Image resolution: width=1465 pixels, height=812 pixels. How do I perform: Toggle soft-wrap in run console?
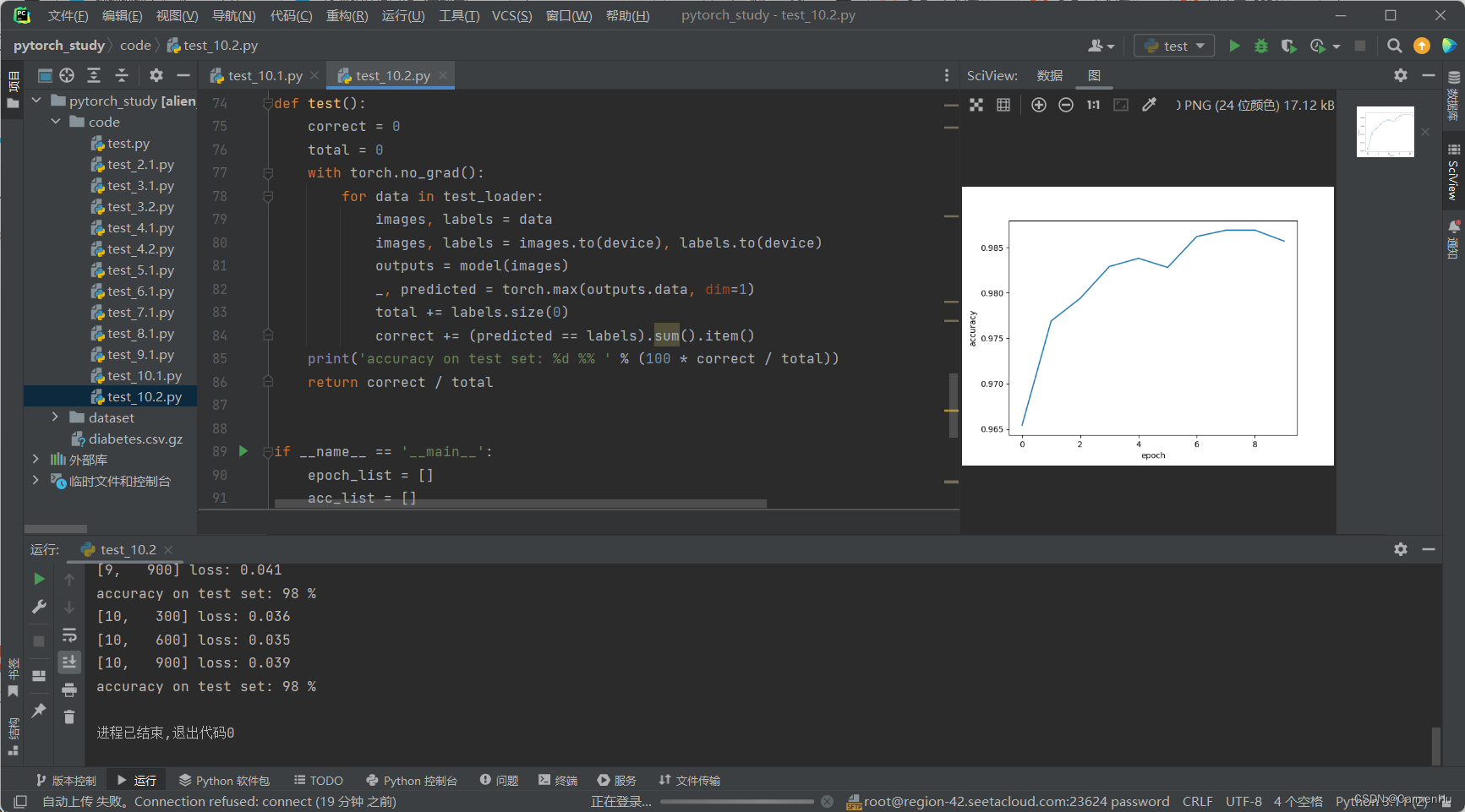pyautogui.click(x=69, y=635)
